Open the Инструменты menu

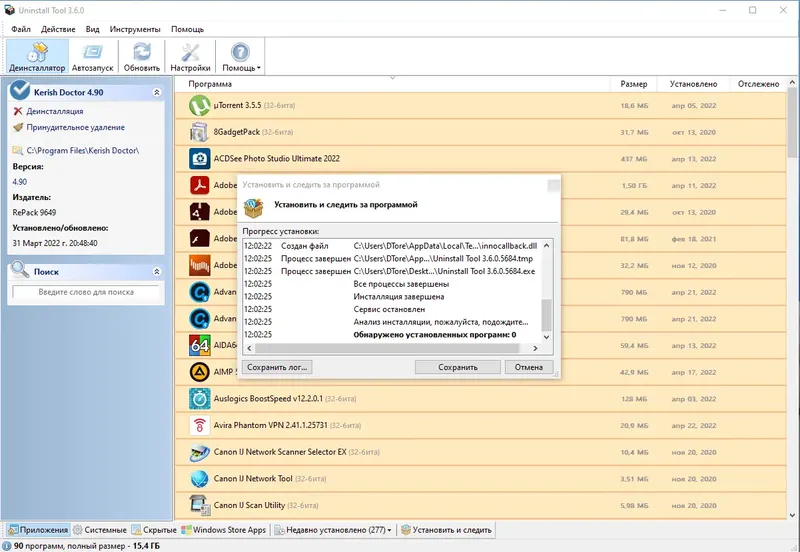point(135,29)
